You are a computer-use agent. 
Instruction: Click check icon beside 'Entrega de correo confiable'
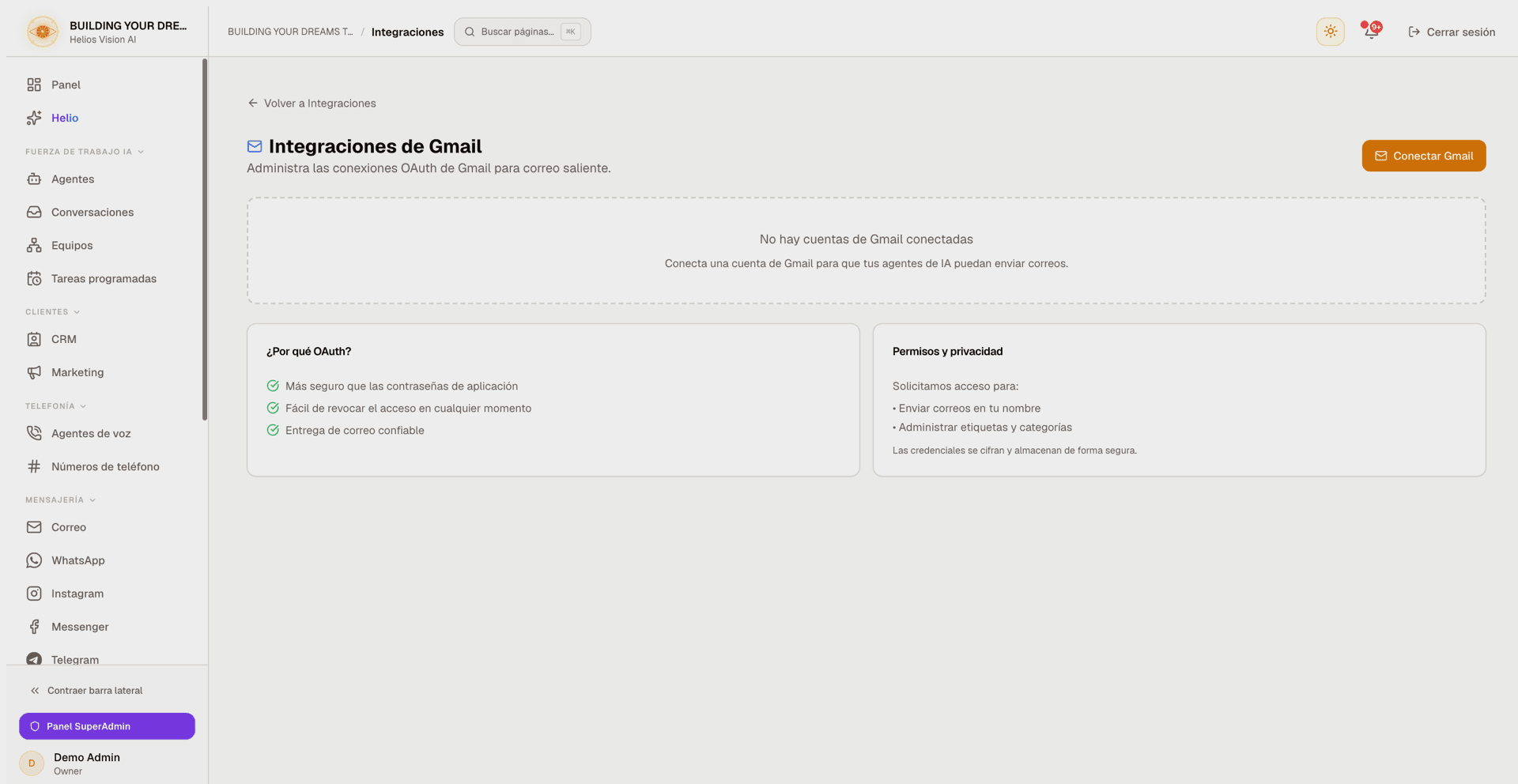pos(273,431)
